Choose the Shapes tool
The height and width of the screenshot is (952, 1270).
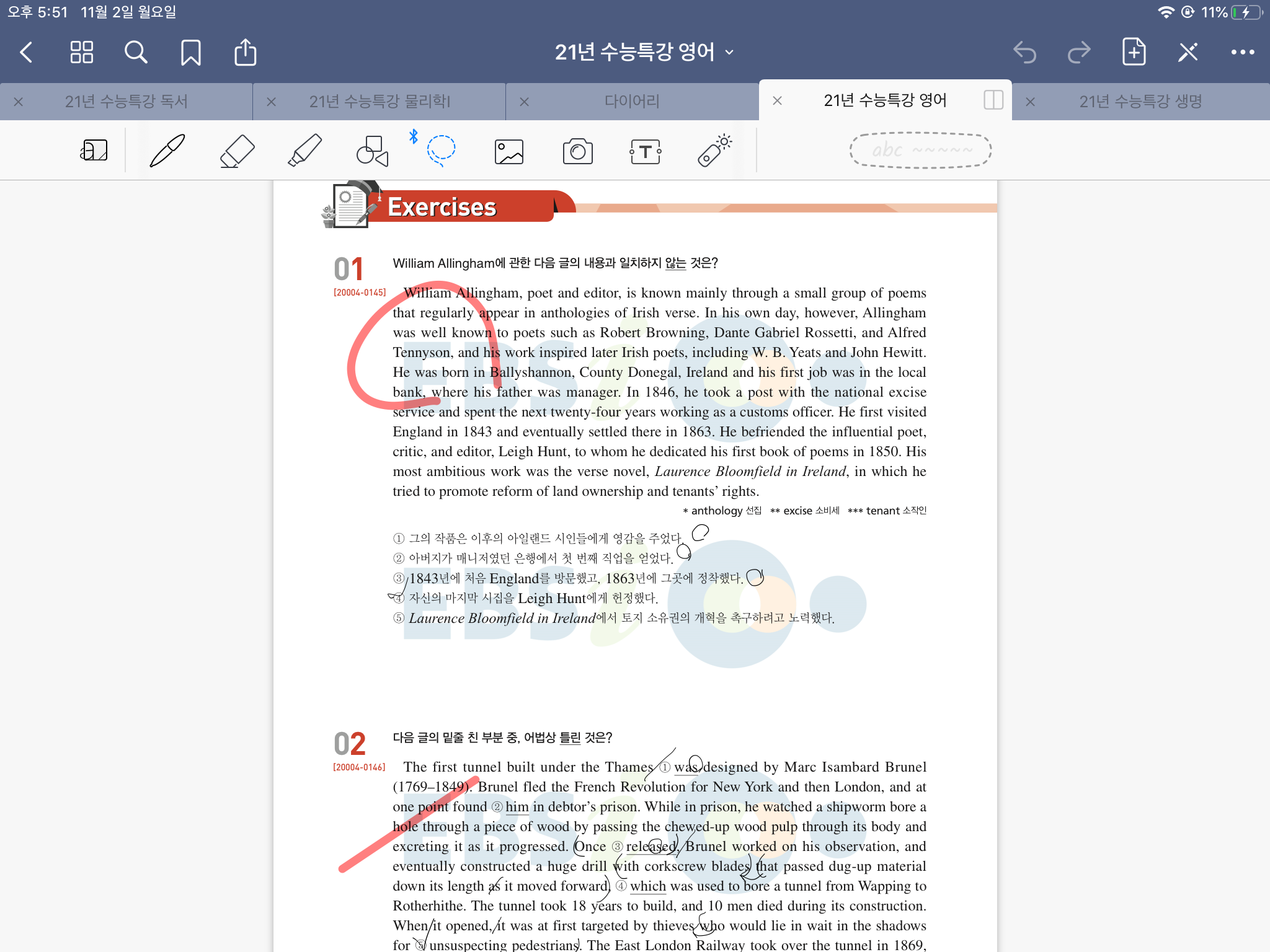point(372,151)
